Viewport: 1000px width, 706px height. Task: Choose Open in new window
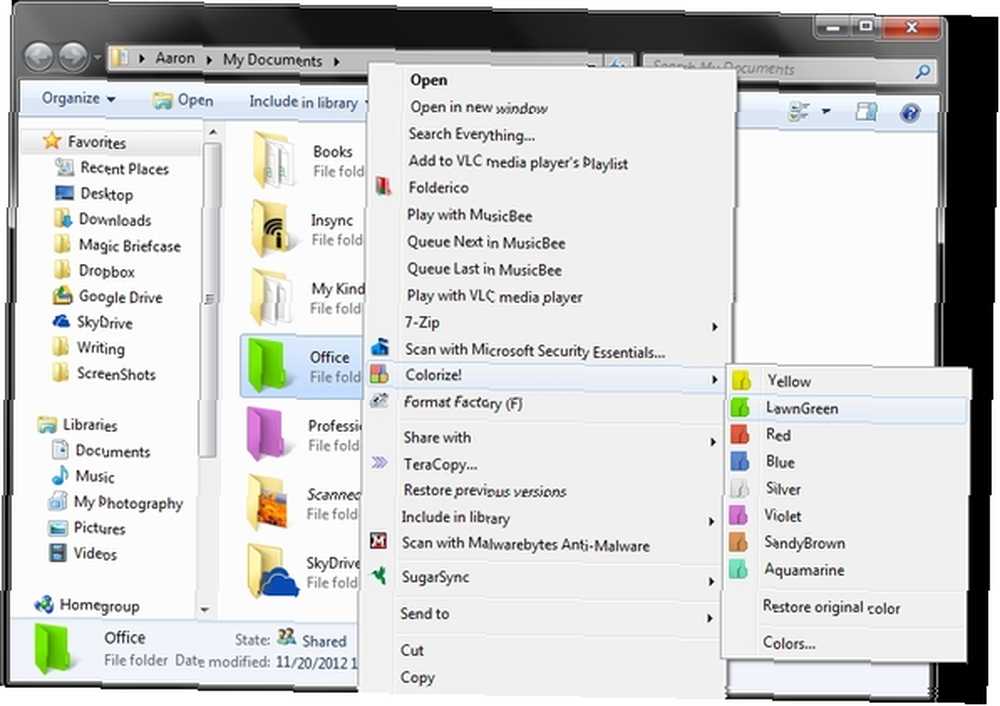479,107
